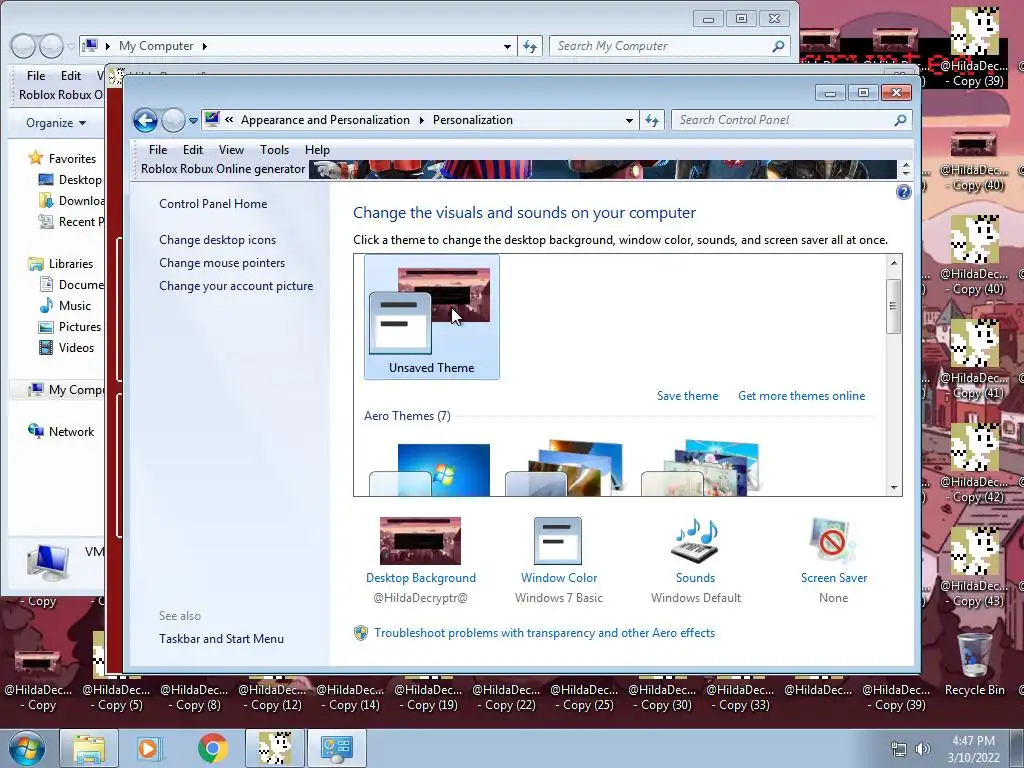This screenshot has height=768, width=1024.
Task: Click the Control Panel search magnifier icon
Action: coord(901,120)
